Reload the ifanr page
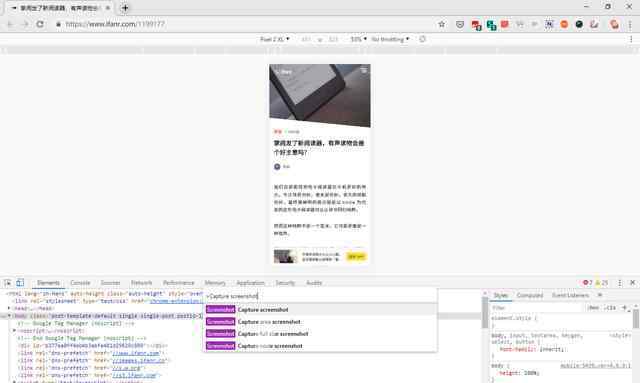This screenshot has height=383, width=640. pos(40,24)
